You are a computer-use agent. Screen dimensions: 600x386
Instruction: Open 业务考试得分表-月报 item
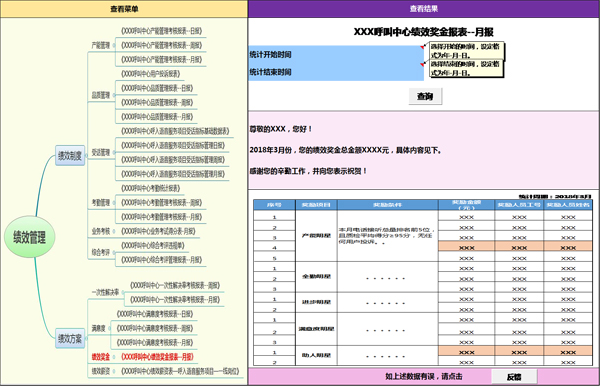coord(158,231)
